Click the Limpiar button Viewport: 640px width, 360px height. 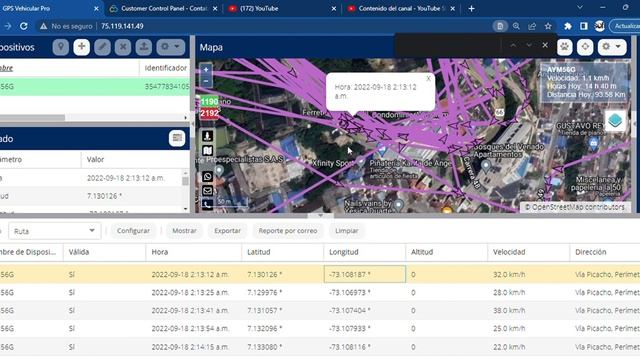(x=347, y=231)
